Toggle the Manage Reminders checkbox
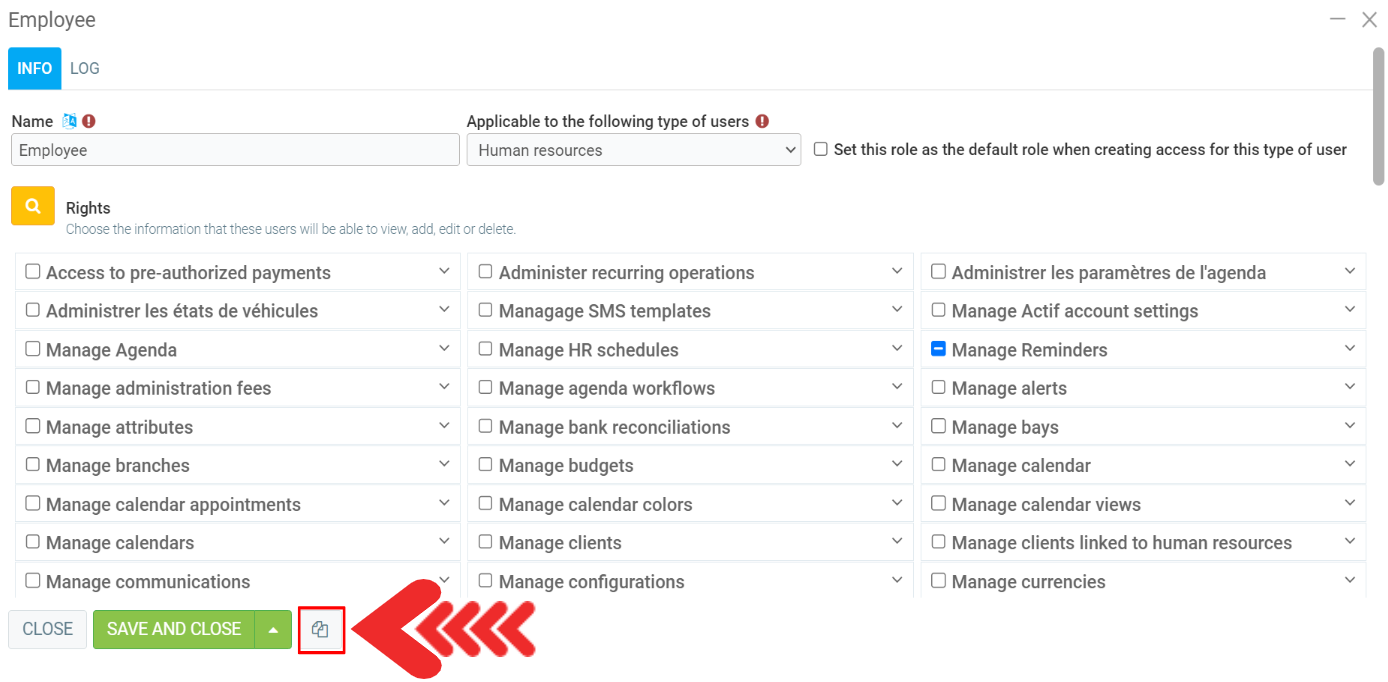 pyautogui.click(x=938, y=349)
